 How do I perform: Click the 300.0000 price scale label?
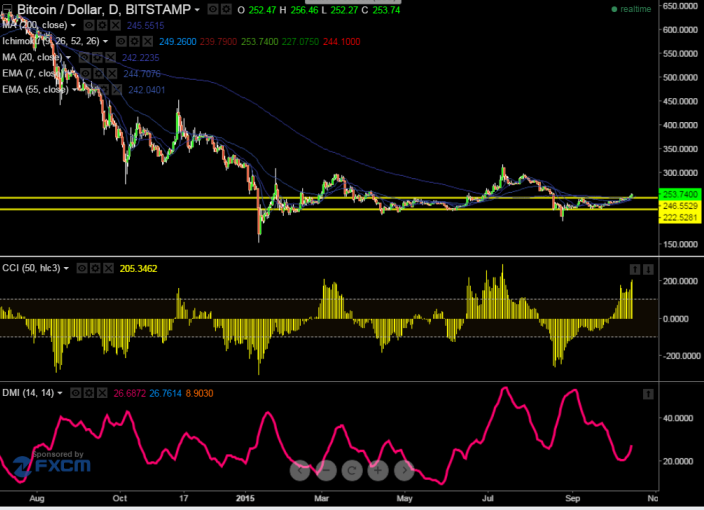click(x=680, y=173)
